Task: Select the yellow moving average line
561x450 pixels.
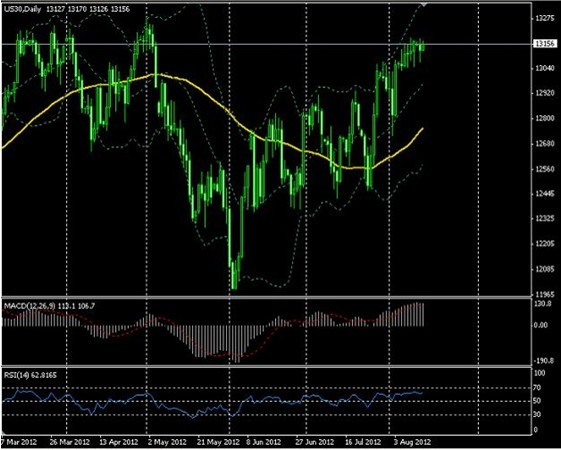Action: point(211,98)
